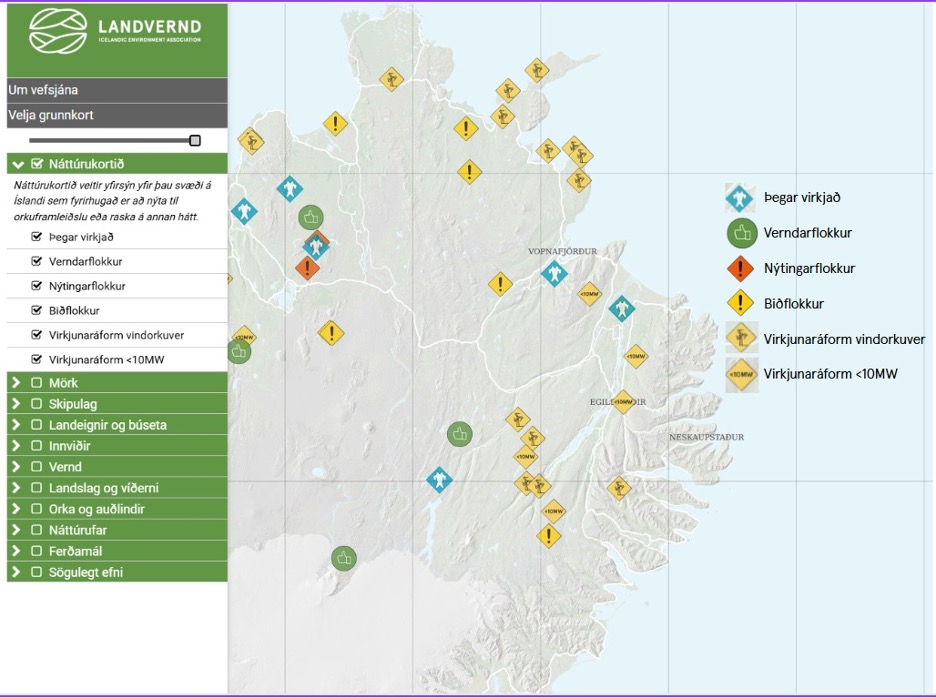
Task: Select the fully visible orange Nýtingarflokkur marker
Action: point(308,268)
